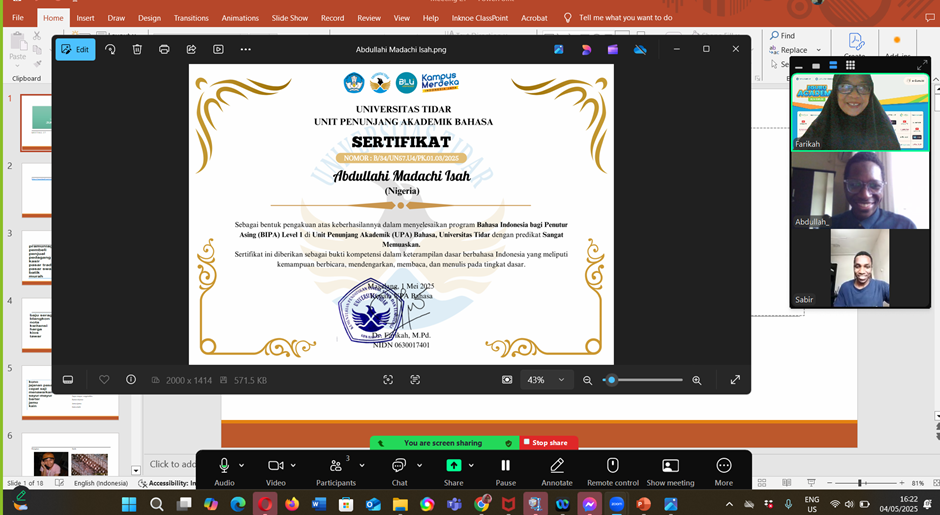Image resolution: width=940 pixels, height=515 pixels.
Task: Share the image via share icon
Action: click(191, 49)
